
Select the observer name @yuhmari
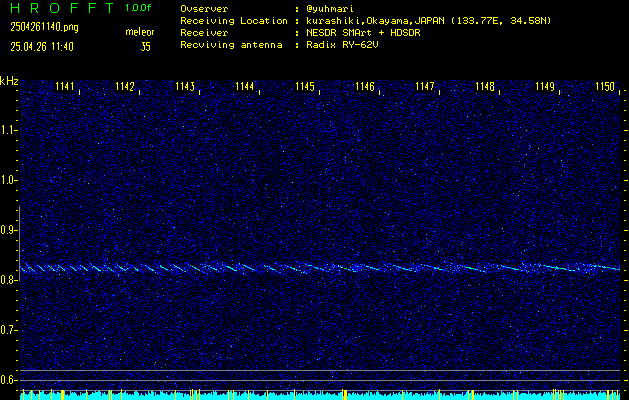pyautogui.click(x=330, y=9)
